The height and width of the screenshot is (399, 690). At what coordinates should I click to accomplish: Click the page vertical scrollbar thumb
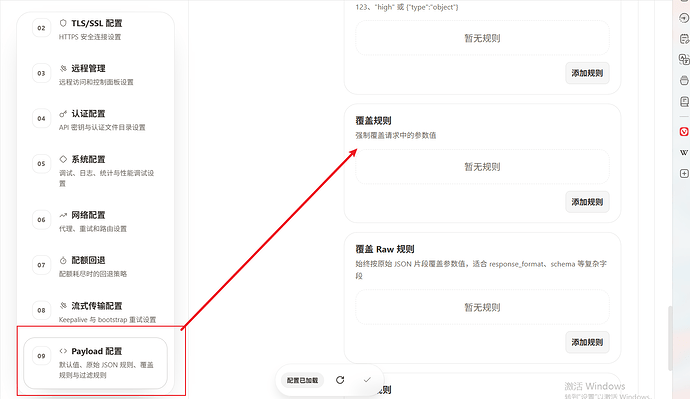[x=670, y=338]
